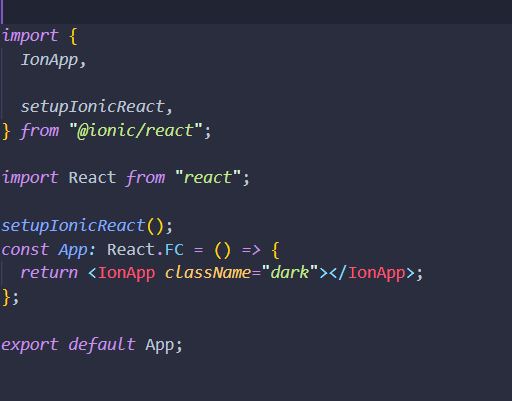Click the return keyword

click(x=49, y=273)
